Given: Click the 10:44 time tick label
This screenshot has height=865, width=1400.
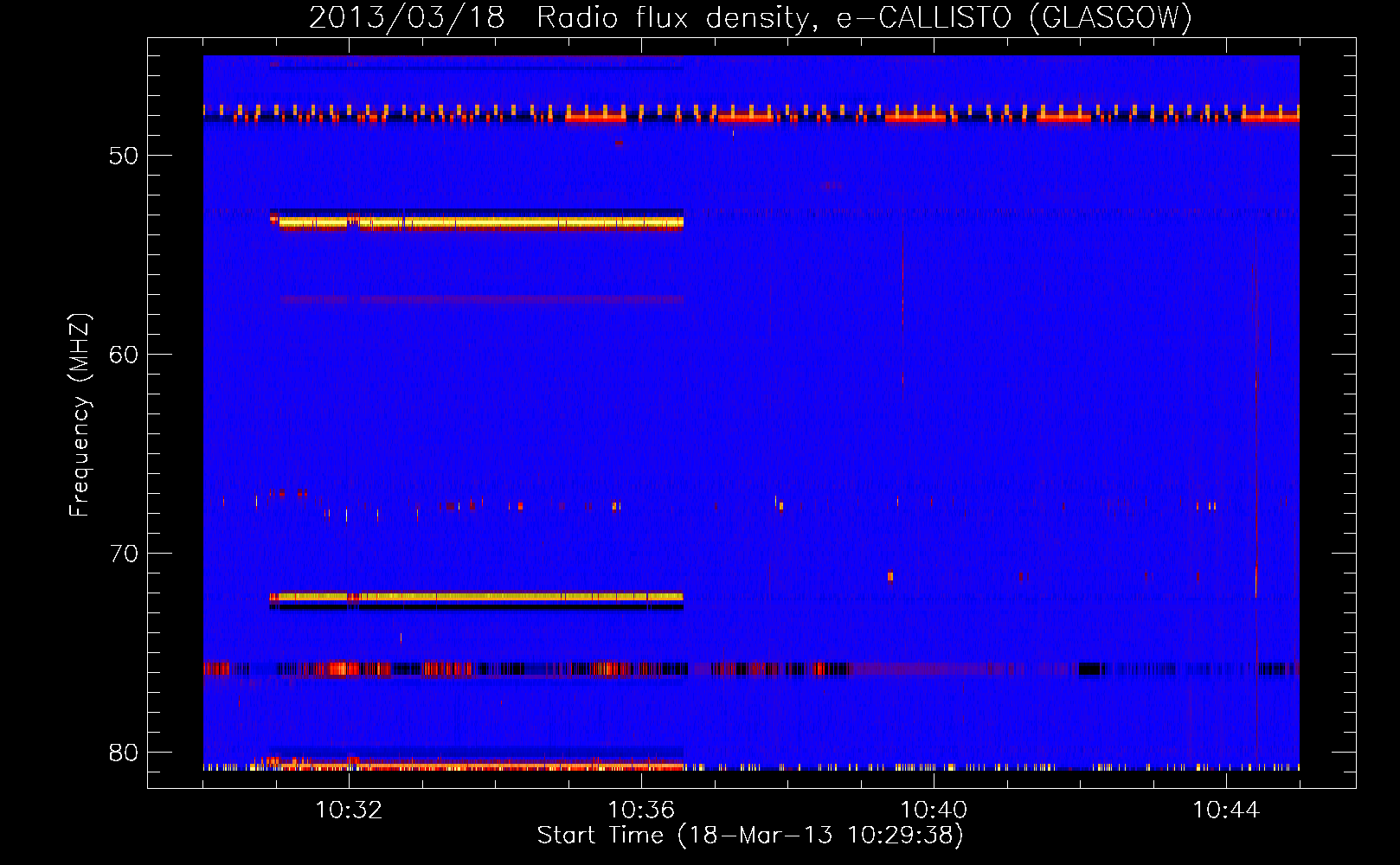Looking at the screenshot, I should (1226, 810).
